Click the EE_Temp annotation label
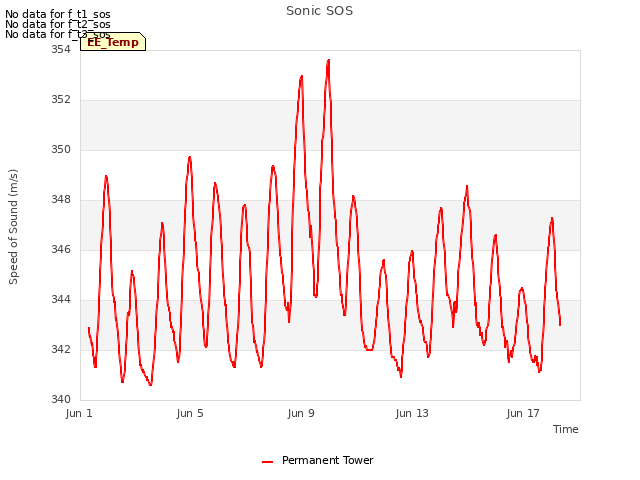 113,42
